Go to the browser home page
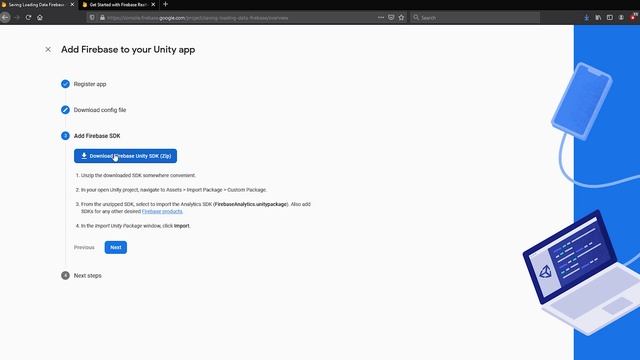The width and height of the screenshot is (640, 360). (x=40, y=18)
